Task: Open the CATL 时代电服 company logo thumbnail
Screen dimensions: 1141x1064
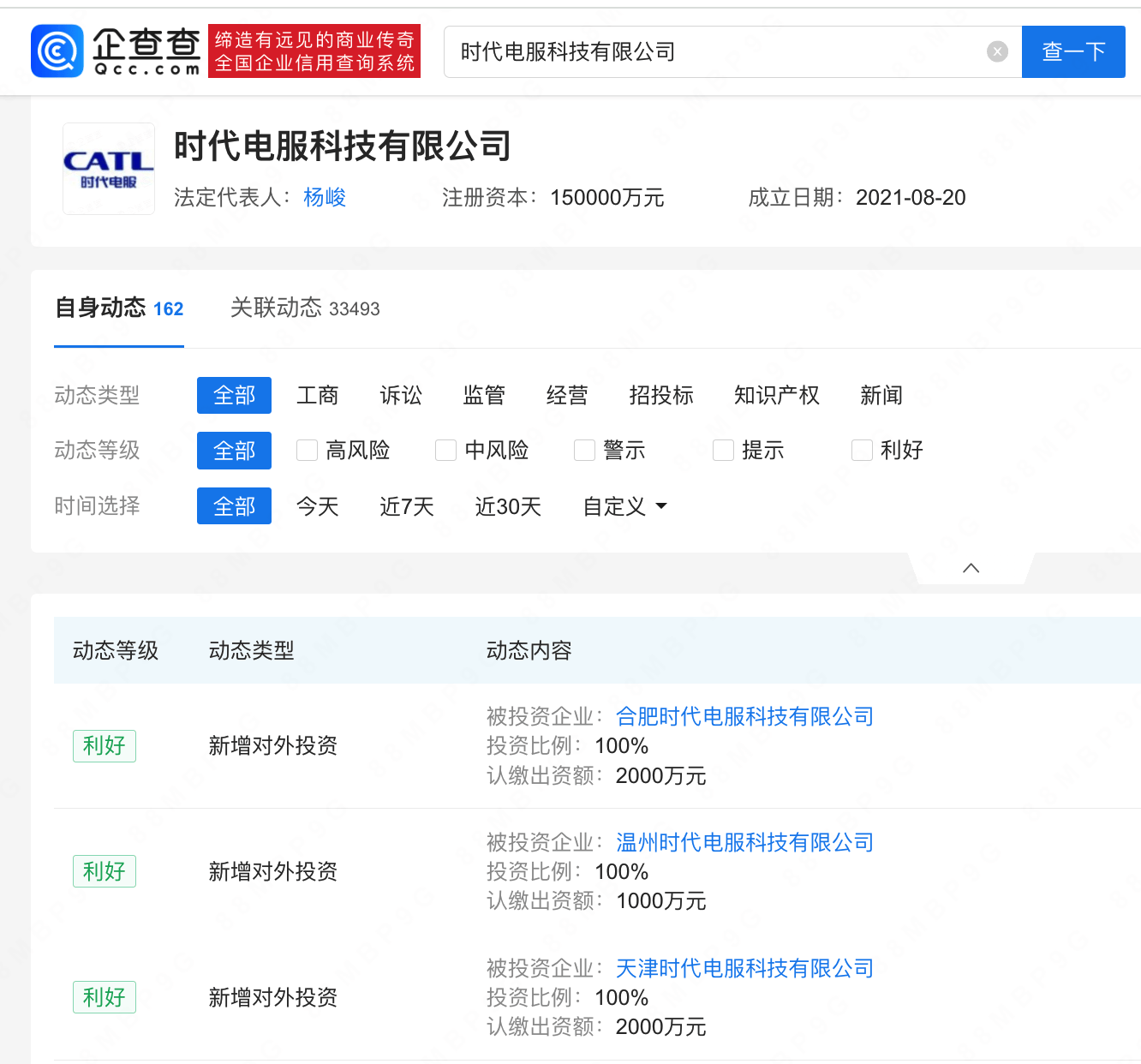Action: click(109, 169)
